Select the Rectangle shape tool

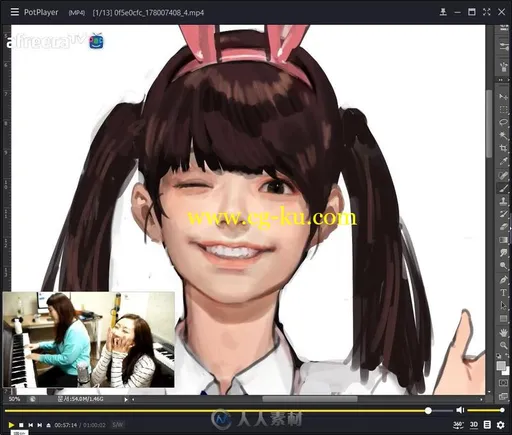coord(503,318)
